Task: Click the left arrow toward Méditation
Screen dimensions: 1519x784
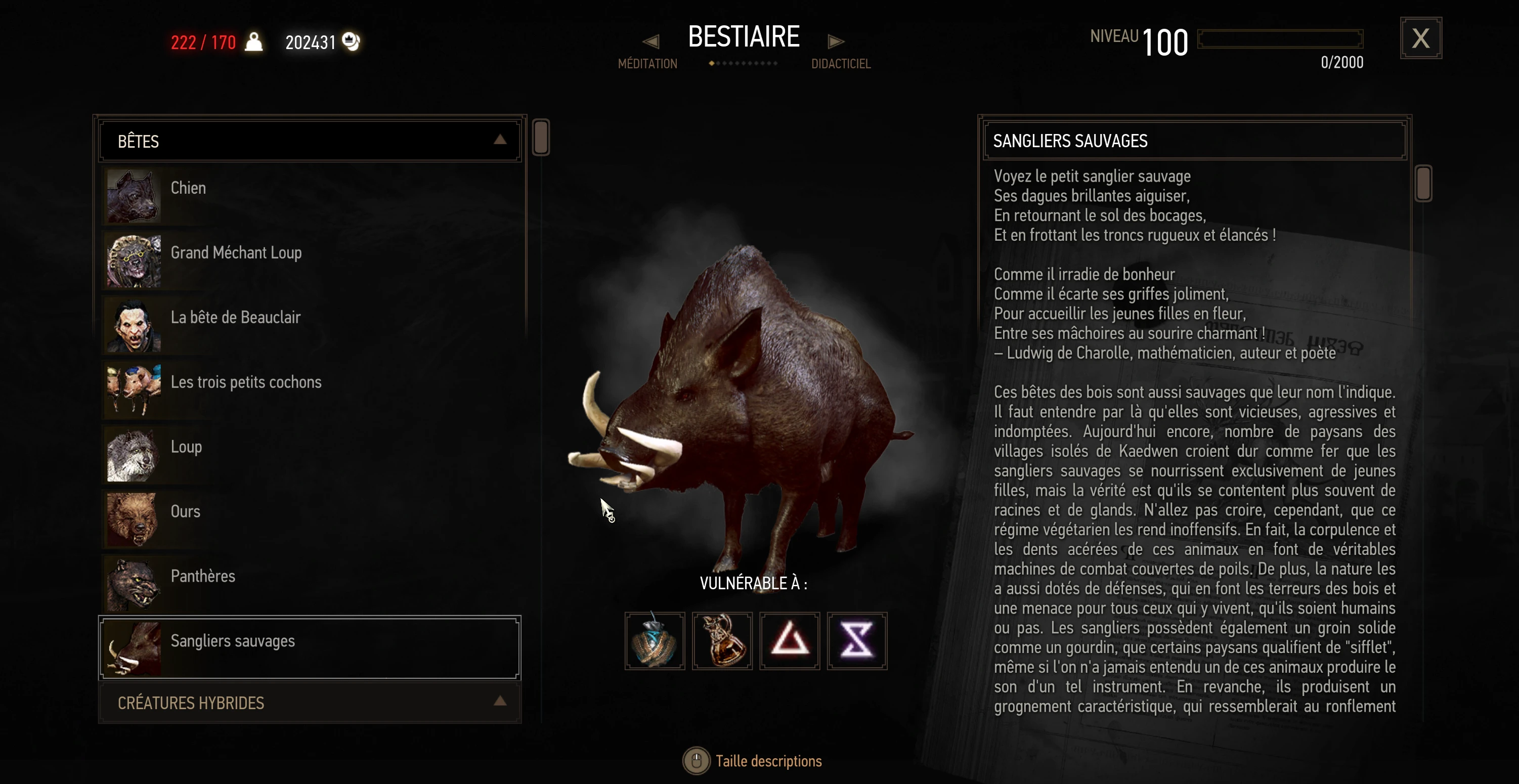Action: [x=651, y=41]
